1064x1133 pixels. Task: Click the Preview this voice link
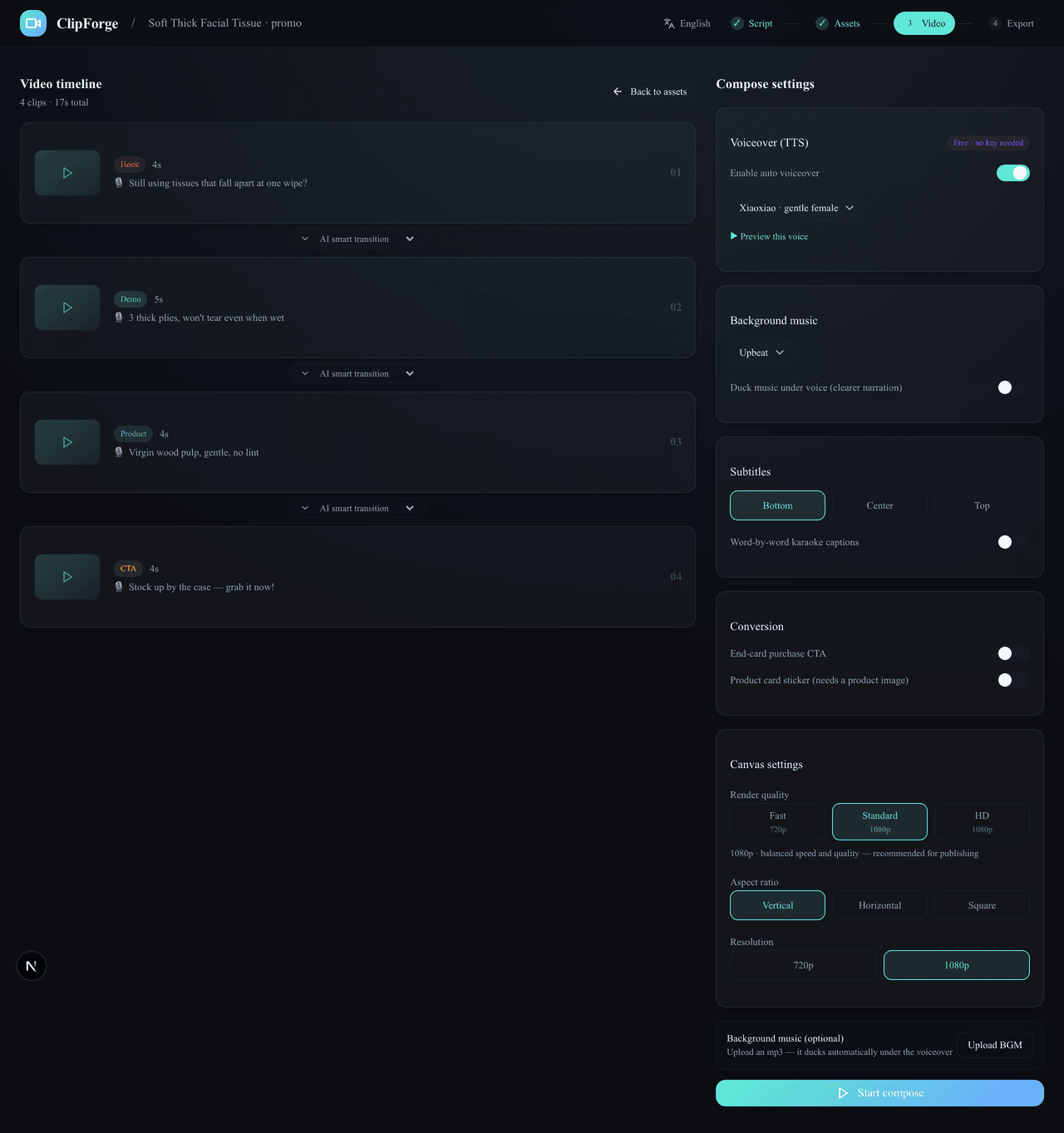(x=769, y=237)
